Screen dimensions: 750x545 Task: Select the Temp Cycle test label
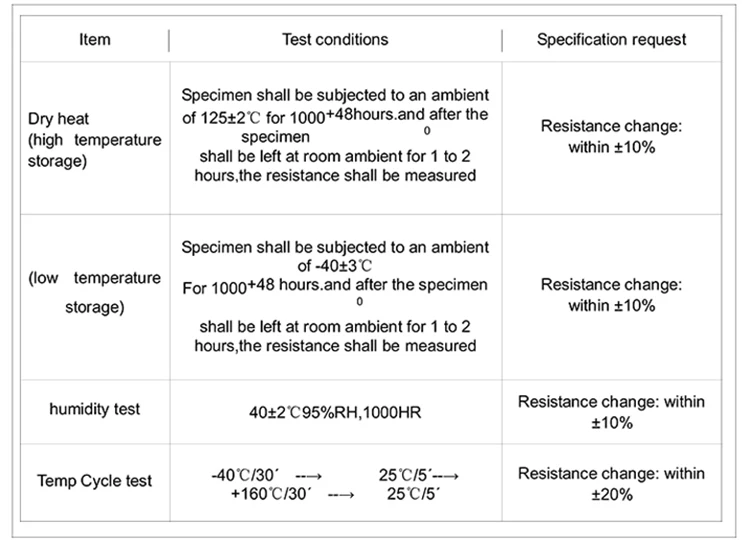click(94, 481)
